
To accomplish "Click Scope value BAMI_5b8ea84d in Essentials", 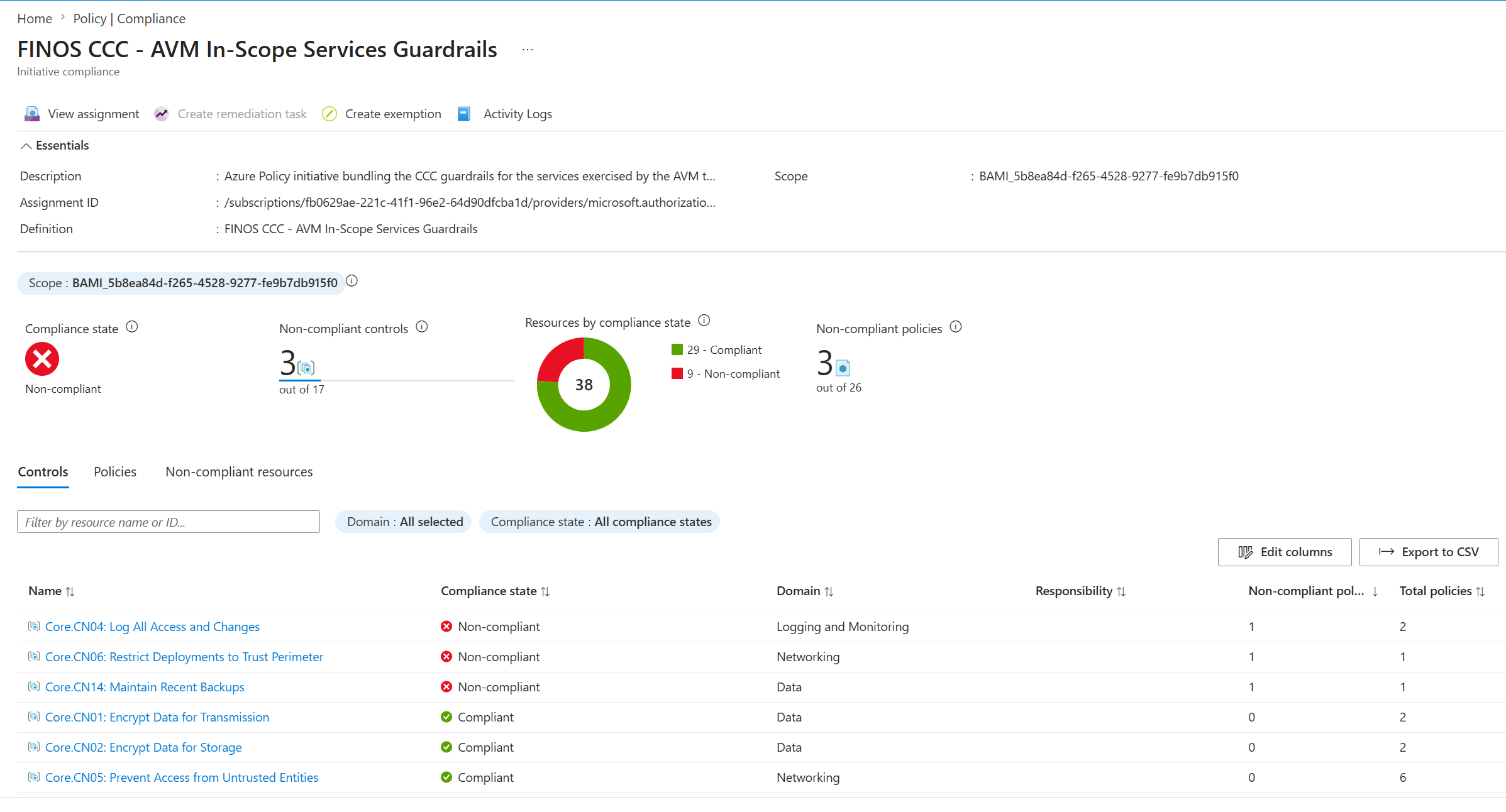I will (1109, 176).
